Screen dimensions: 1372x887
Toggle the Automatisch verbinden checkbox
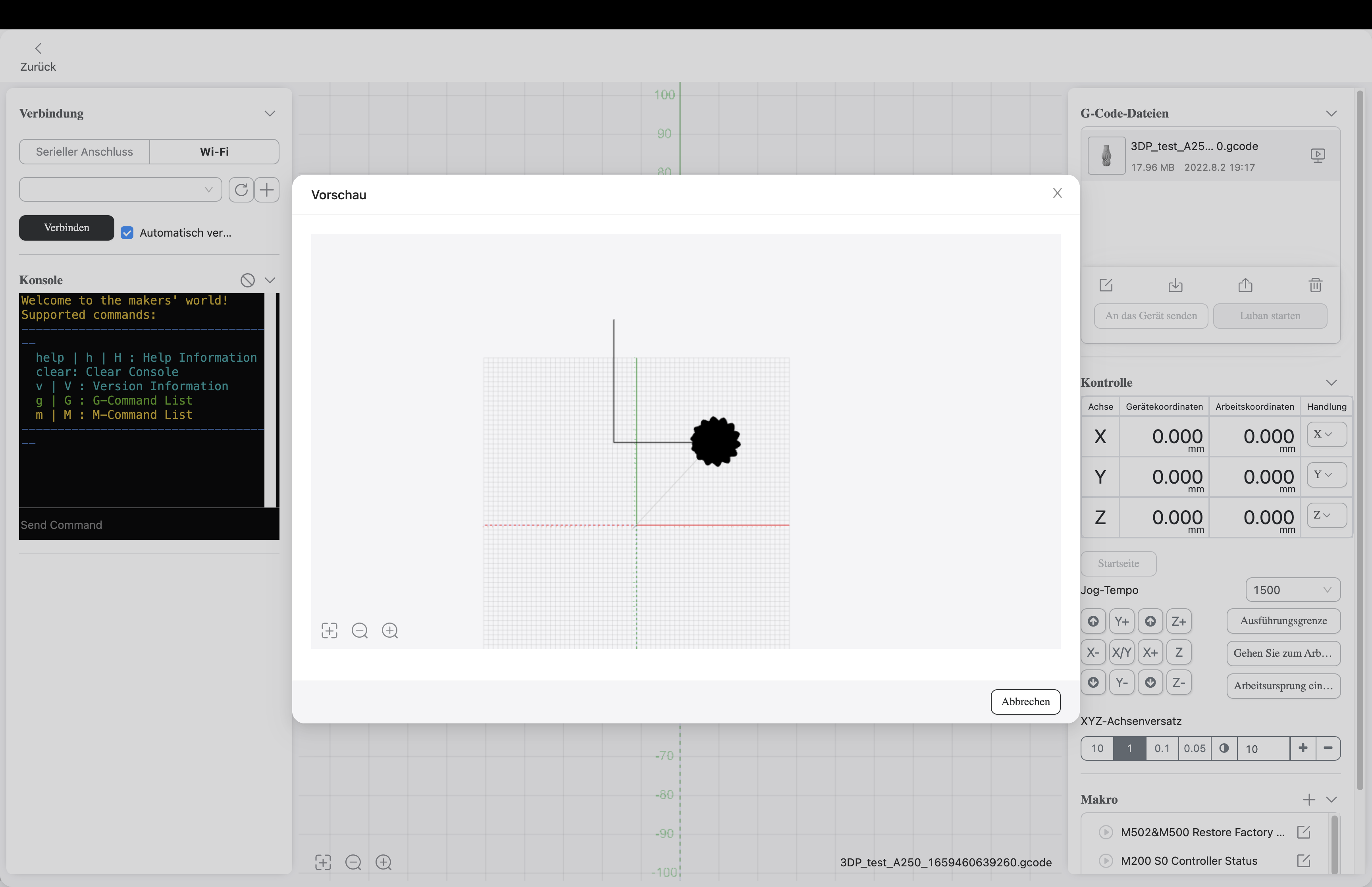click(x=127, y=233)
